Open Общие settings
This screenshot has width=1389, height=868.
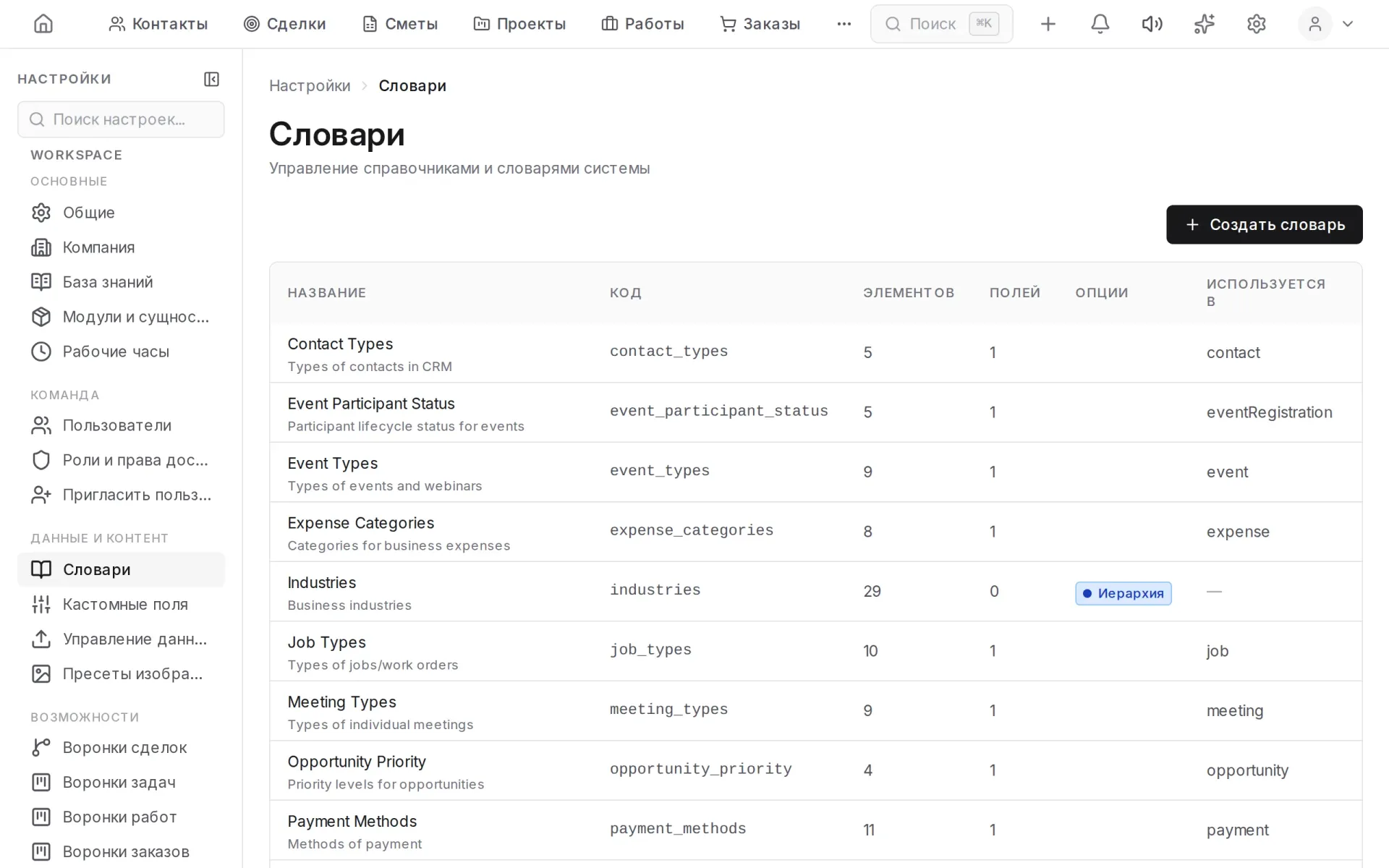[x=121, y=213]
